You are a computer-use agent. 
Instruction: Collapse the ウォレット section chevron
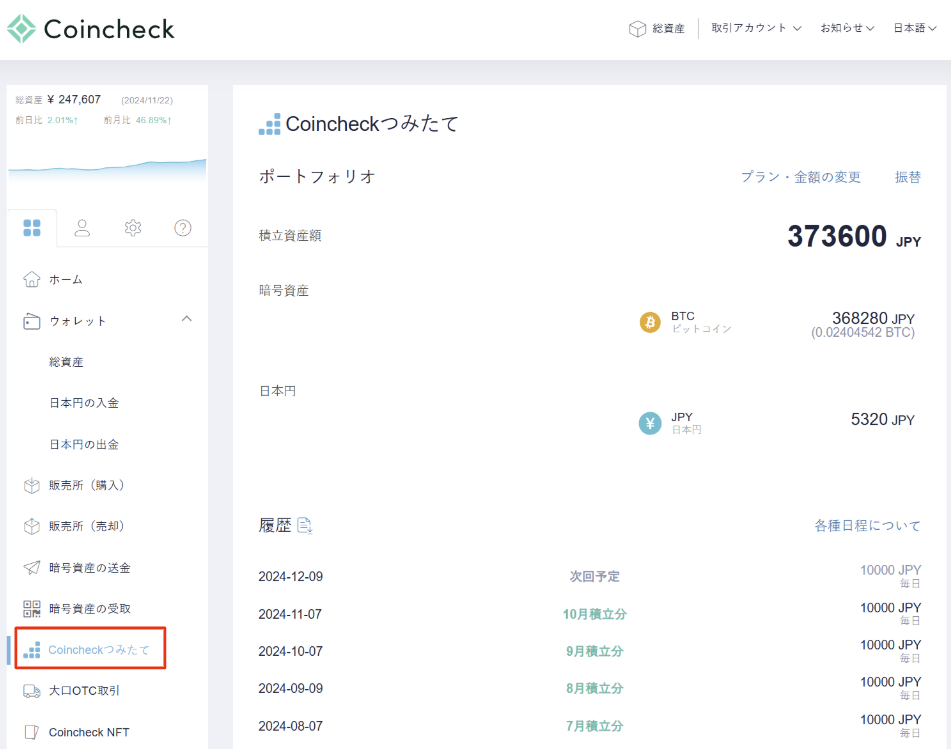[186, 320]
